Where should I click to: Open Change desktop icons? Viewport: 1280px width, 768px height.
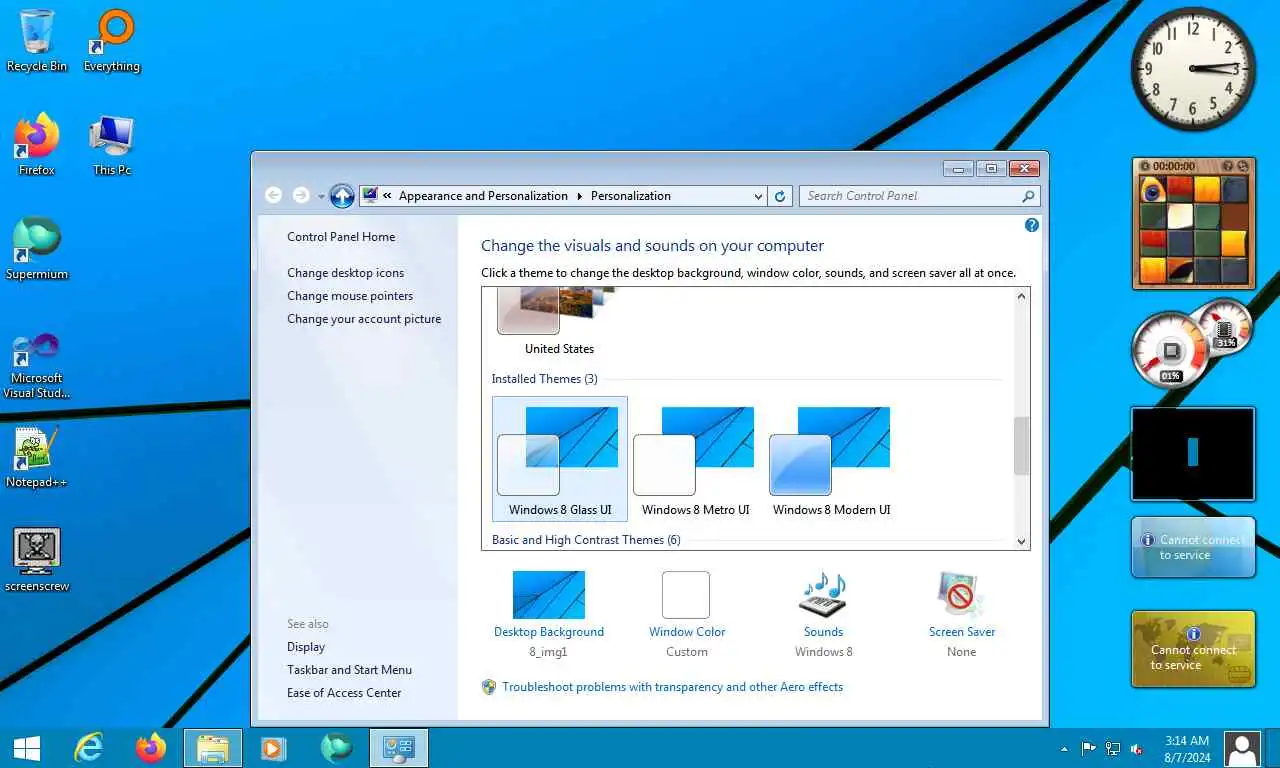tap(346, 273)
